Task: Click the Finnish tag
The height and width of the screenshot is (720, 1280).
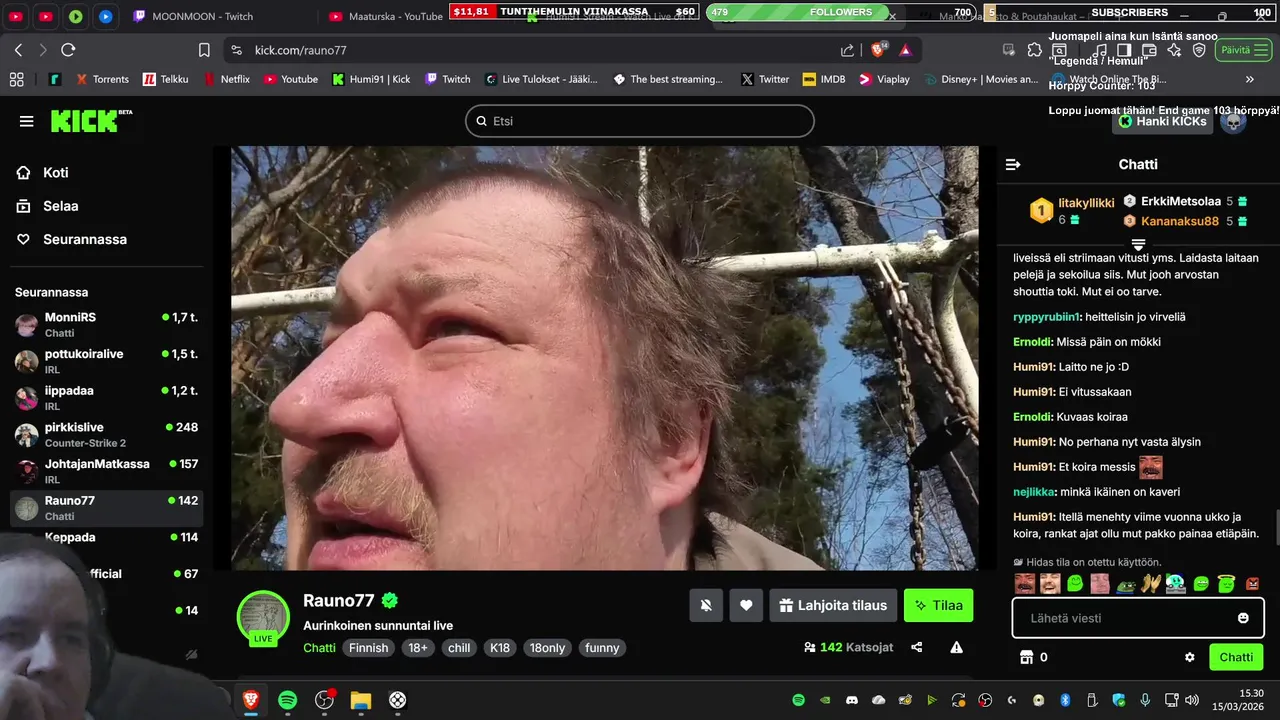Action: 368,648
